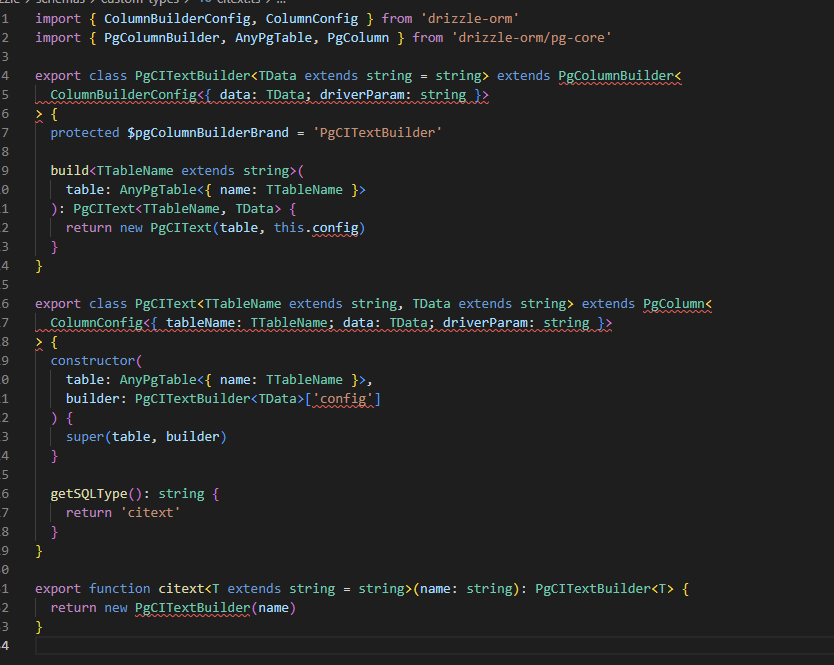
Task: Click the builder parameter name in constructor
Action: (93, 398)
